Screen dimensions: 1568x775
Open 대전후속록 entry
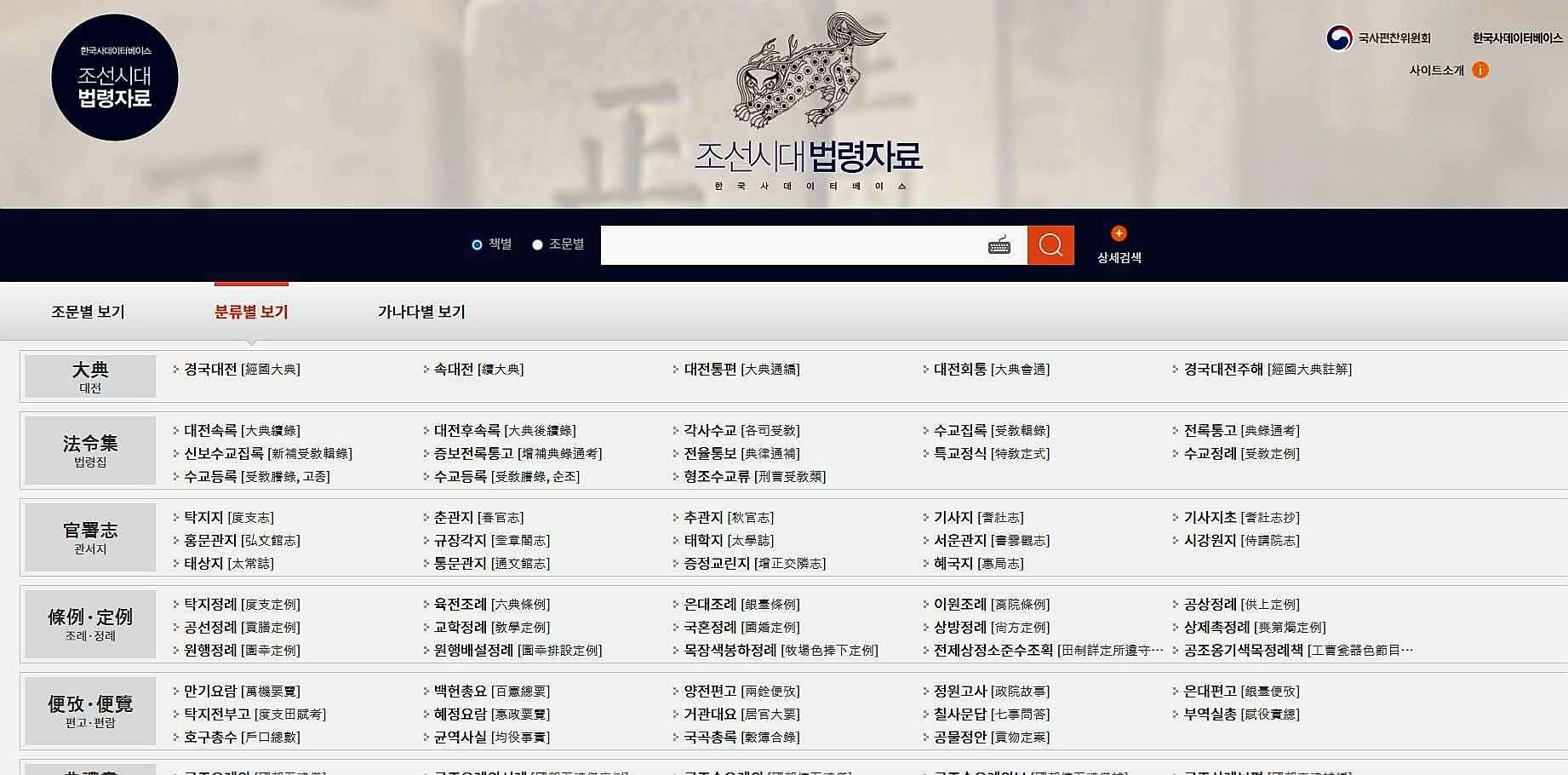click(x=505, y=431)
